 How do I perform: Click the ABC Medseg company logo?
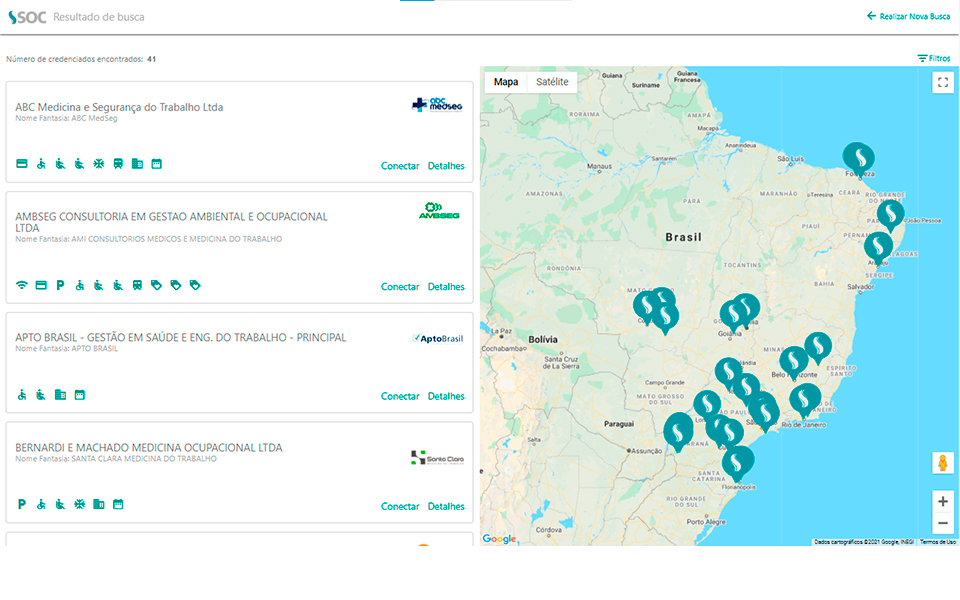437,105
